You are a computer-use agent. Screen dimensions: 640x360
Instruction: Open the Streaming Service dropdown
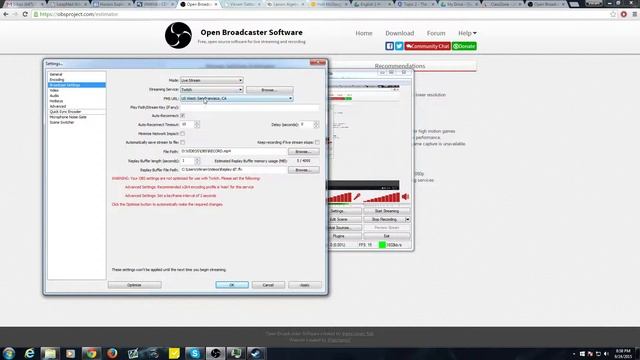point(211,90)
